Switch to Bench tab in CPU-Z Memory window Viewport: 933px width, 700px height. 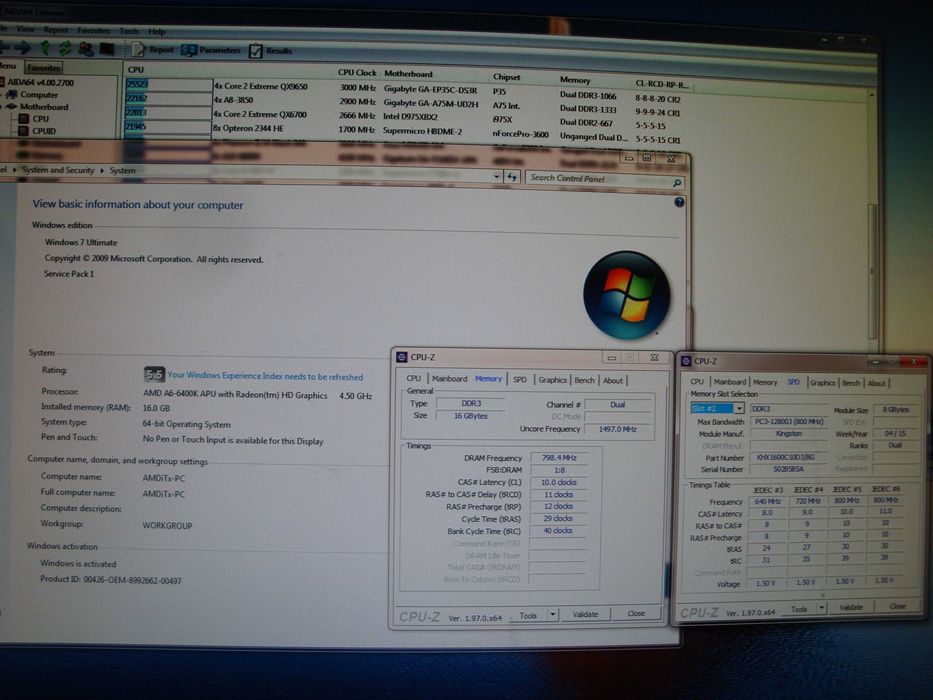[x=584, y=380]
